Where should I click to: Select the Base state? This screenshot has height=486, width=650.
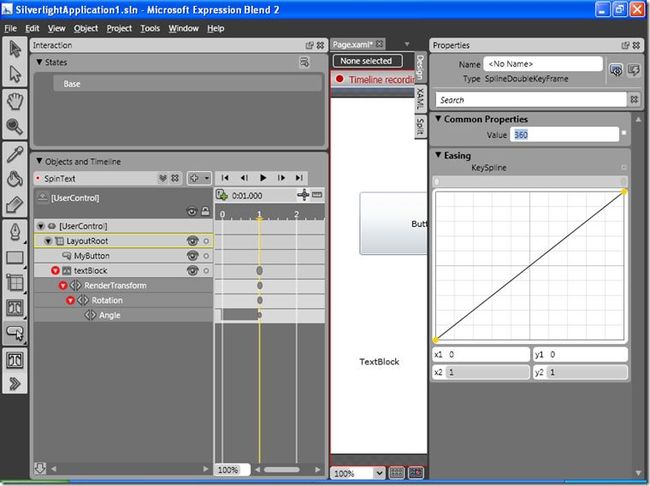[x=187, y=84]
